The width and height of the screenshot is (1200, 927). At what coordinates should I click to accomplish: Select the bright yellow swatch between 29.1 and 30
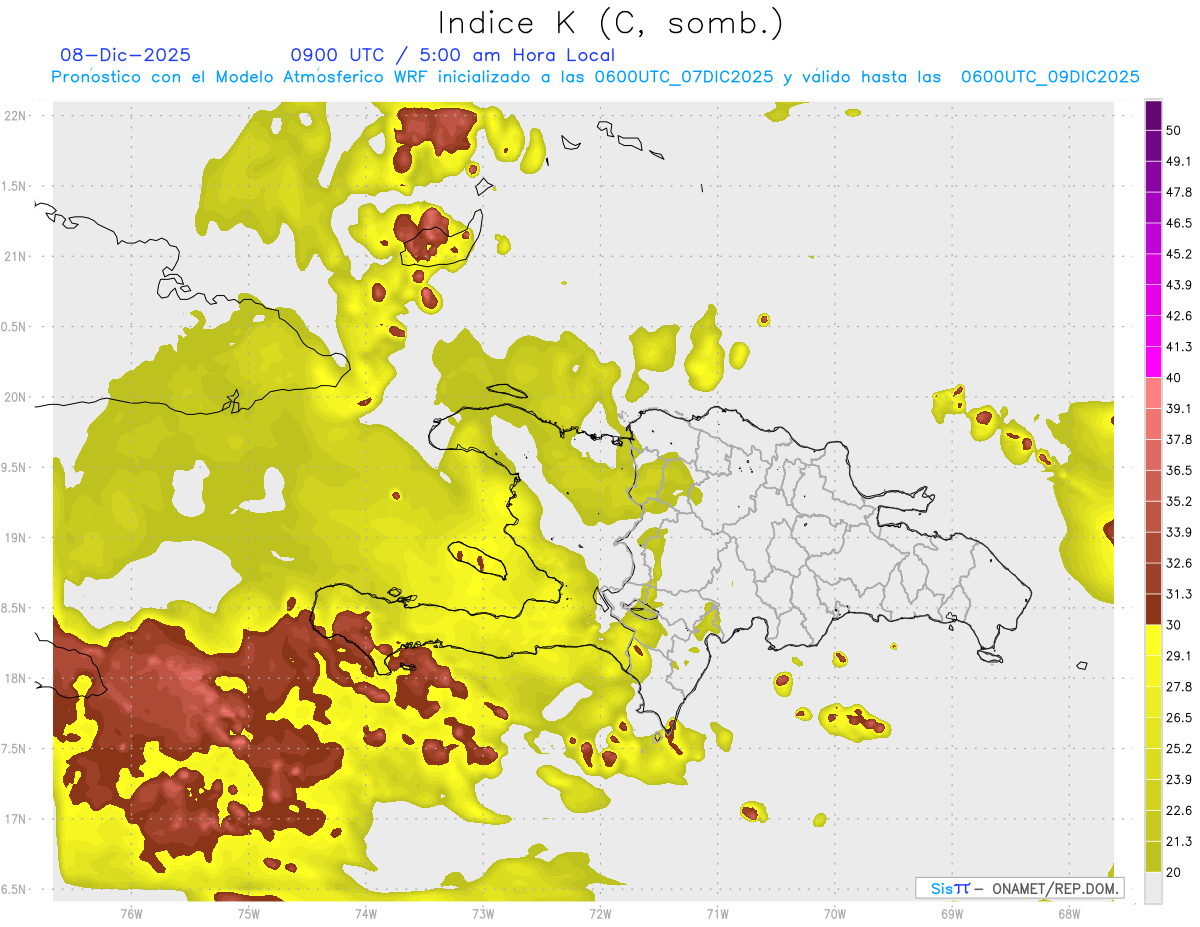click(x=1153, y=640)
